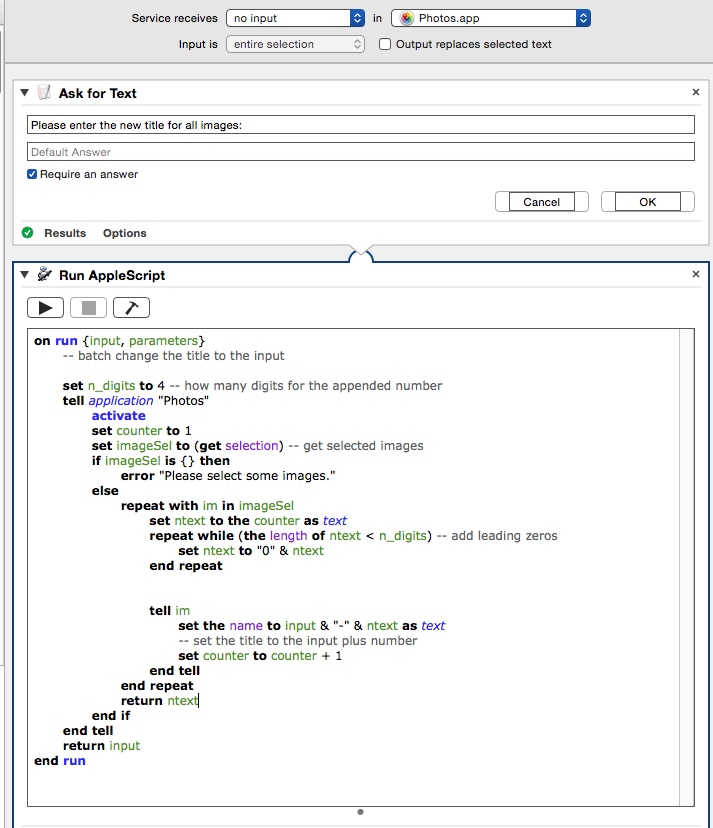Click the 'if imageSel is {} then' line
Image resolution: width=713 pixels, height=828 pixels.
coord(161,461)
